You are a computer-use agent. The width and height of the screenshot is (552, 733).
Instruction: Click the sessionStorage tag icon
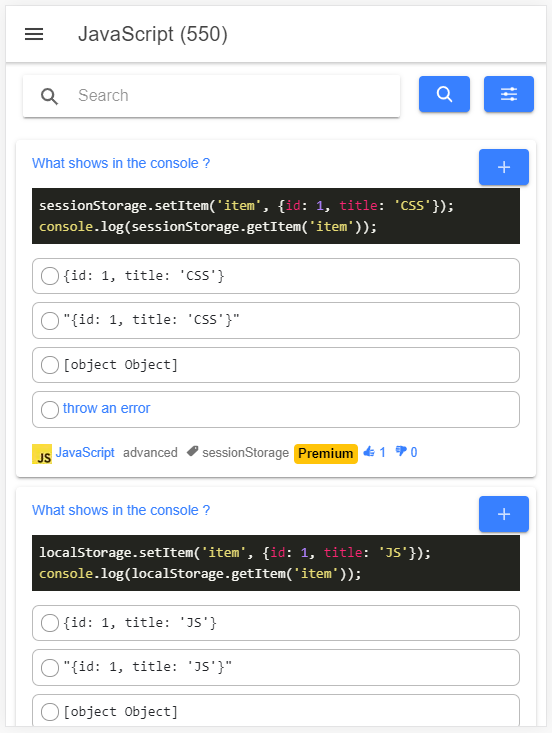pyautogui.click(x=192, y=452)
